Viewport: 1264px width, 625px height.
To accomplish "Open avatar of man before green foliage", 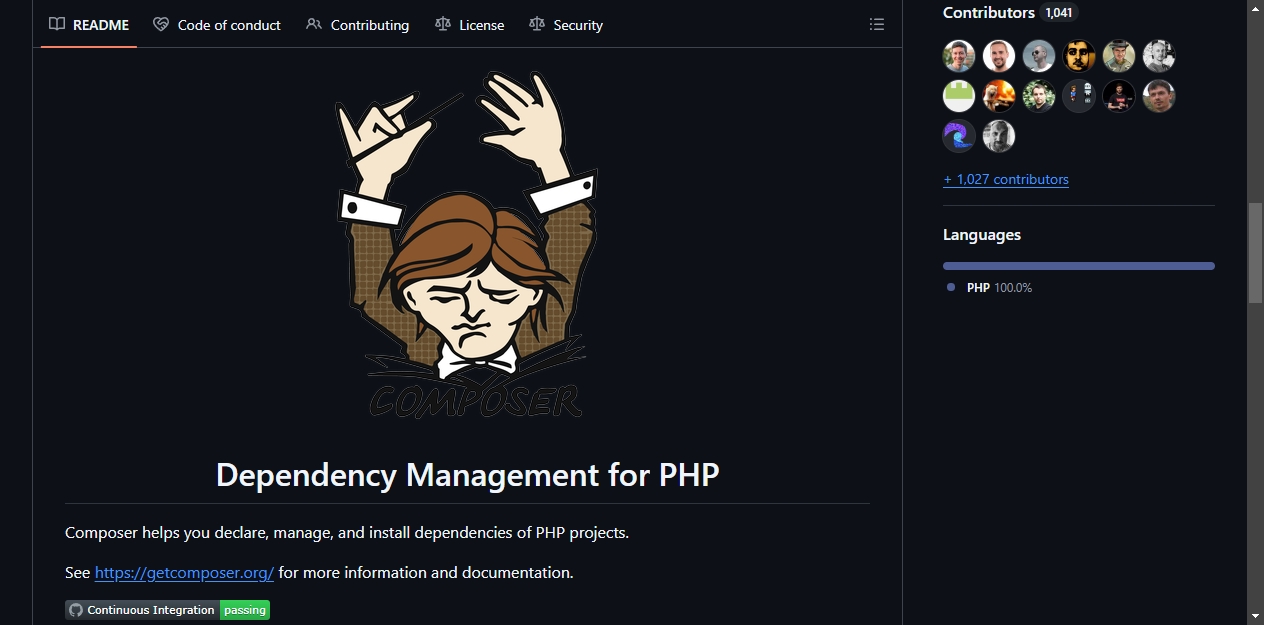I will 1039,96.
